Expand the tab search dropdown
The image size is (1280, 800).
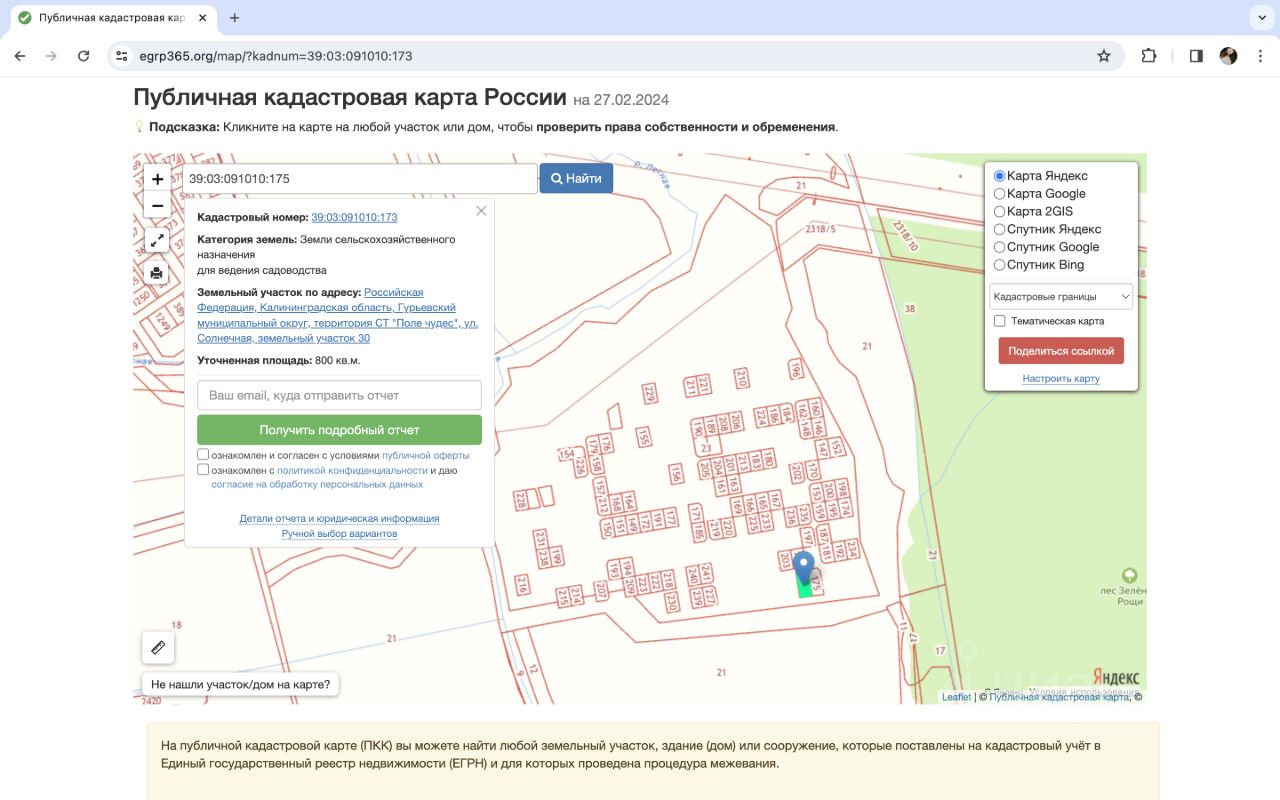(x=1260, y=18)
